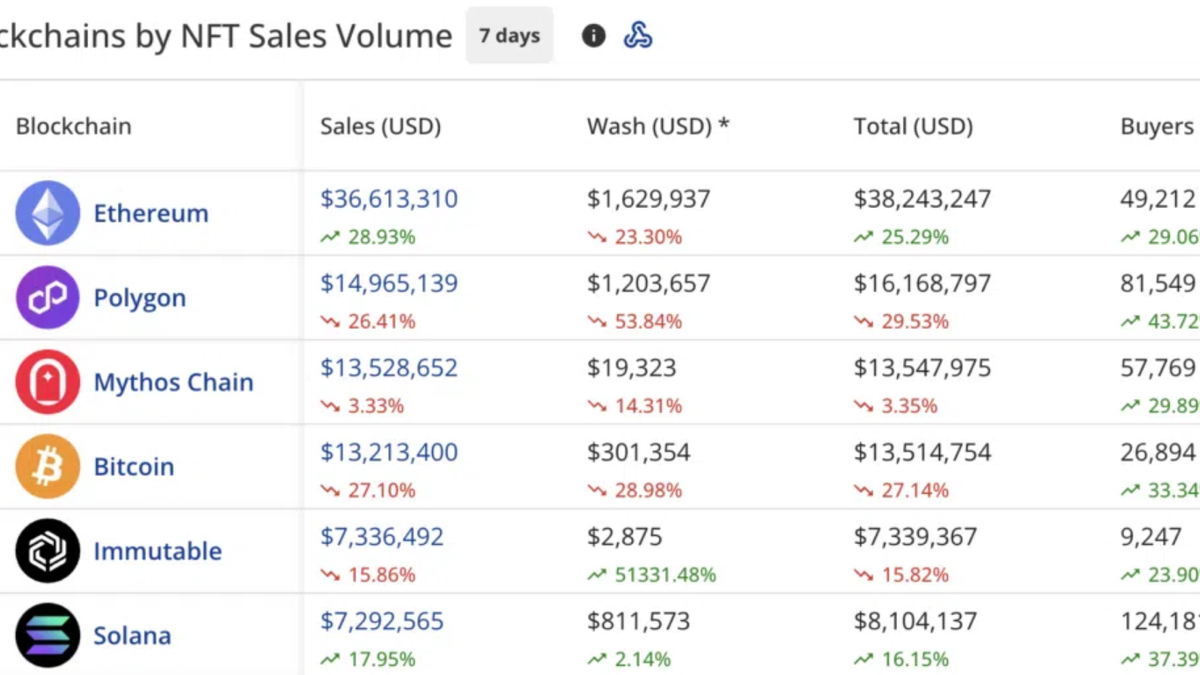1200x675 pixels.
Task: Select Polygon total $16,168,797
Action: tap(923, 283)
